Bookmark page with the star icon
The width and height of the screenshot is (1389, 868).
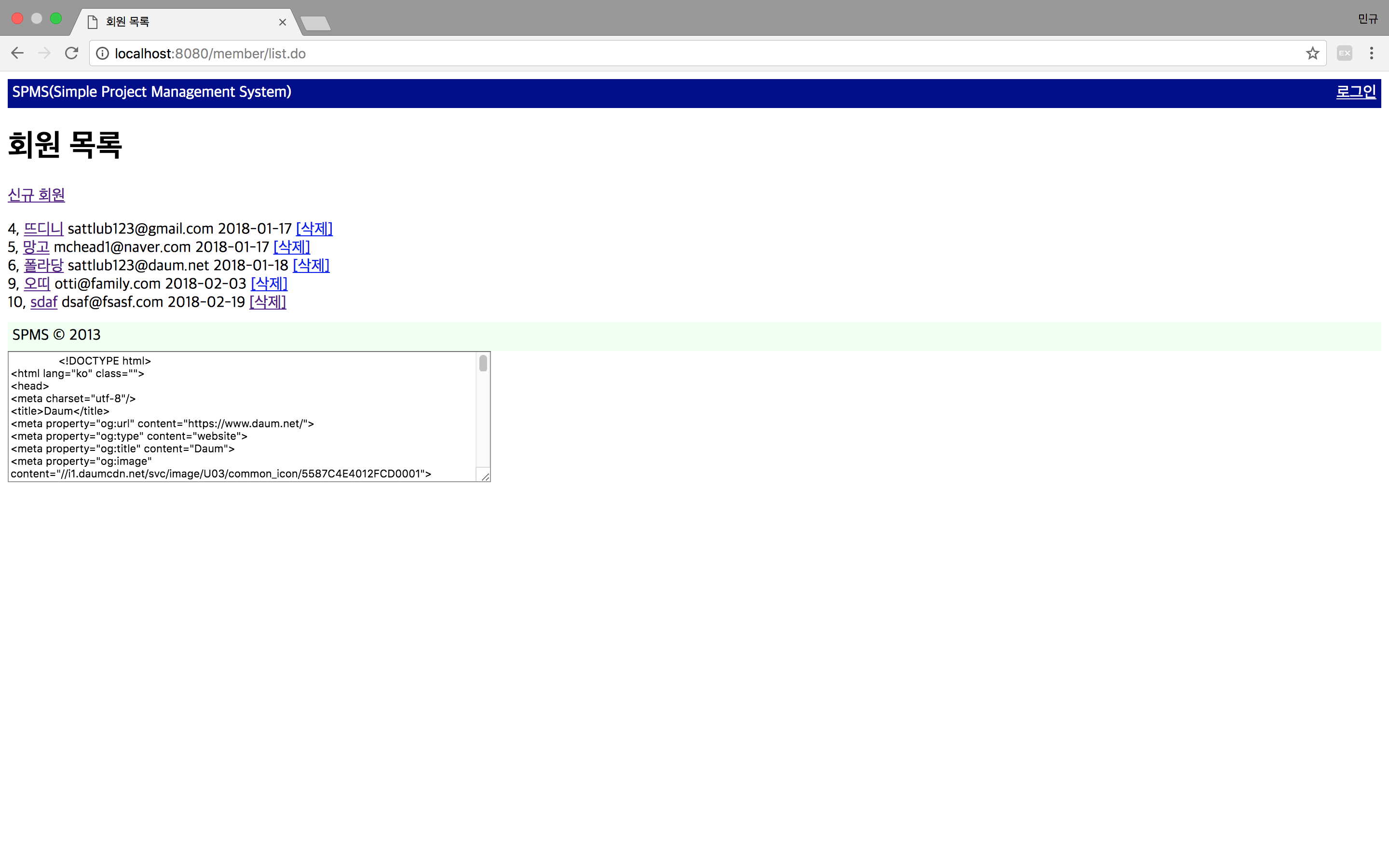point(1312,54)
